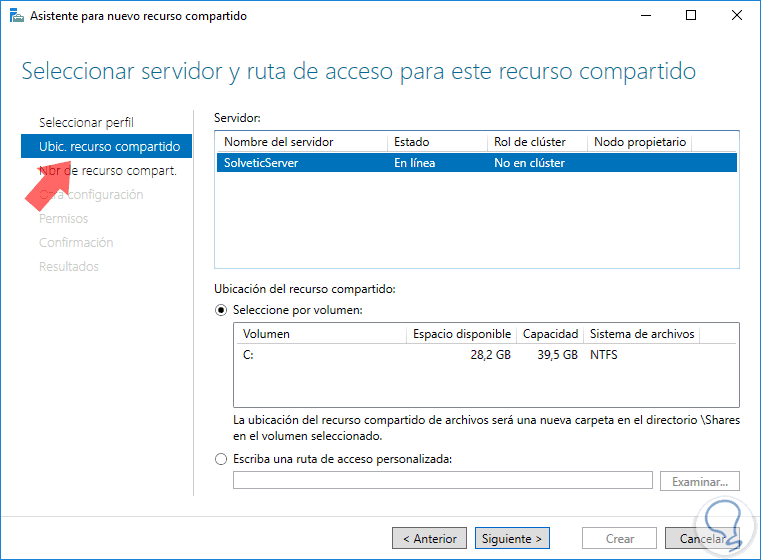The image size is (761, 560).
Task: Select the 'C:' volume row
Action: click(486, 355)
